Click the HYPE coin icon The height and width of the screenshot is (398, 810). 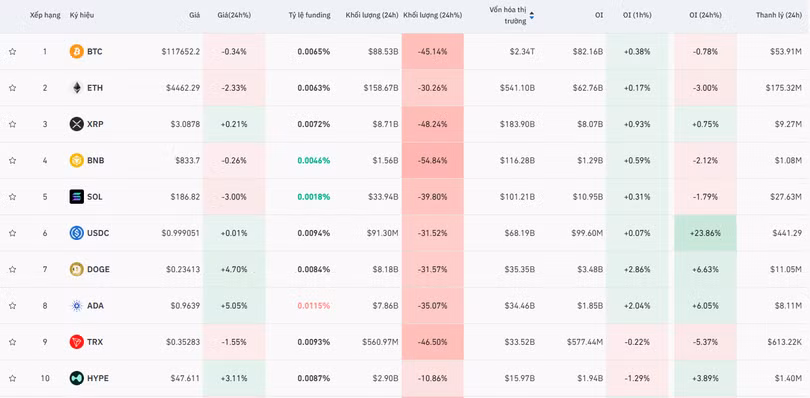pyautogui.click(x=76, y=378)
